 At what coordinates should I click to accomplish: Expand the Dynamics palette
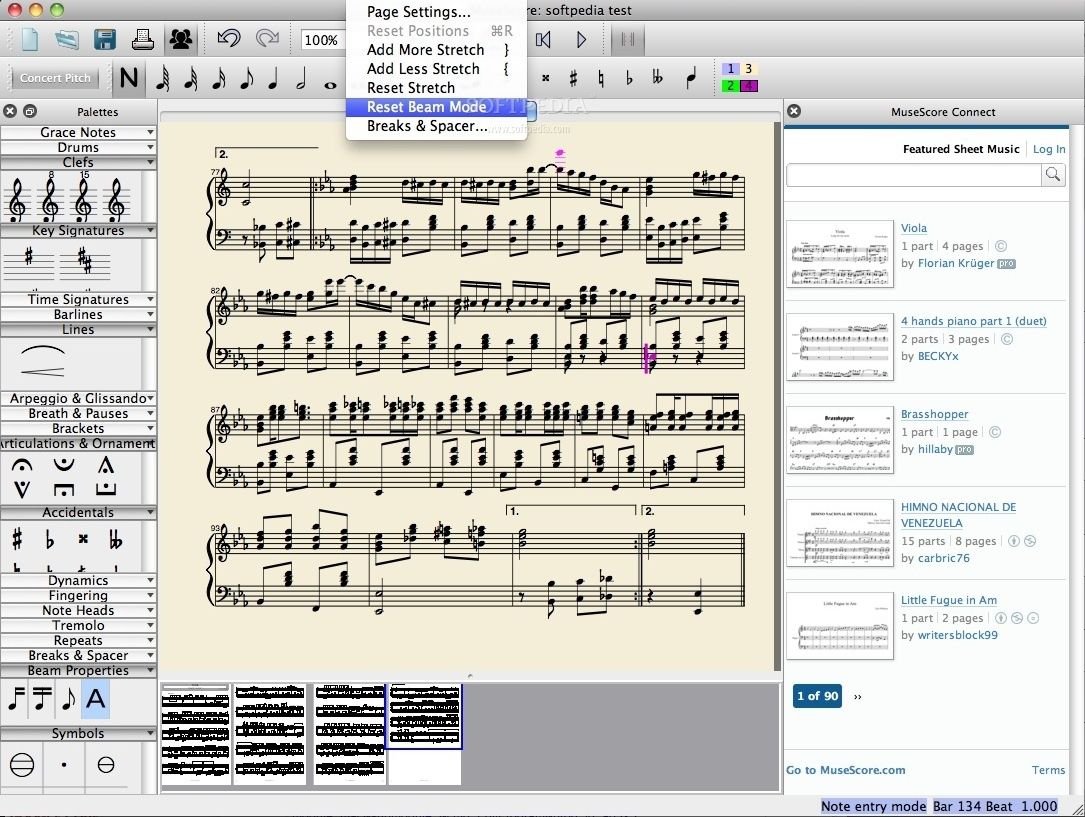[78, 580]
